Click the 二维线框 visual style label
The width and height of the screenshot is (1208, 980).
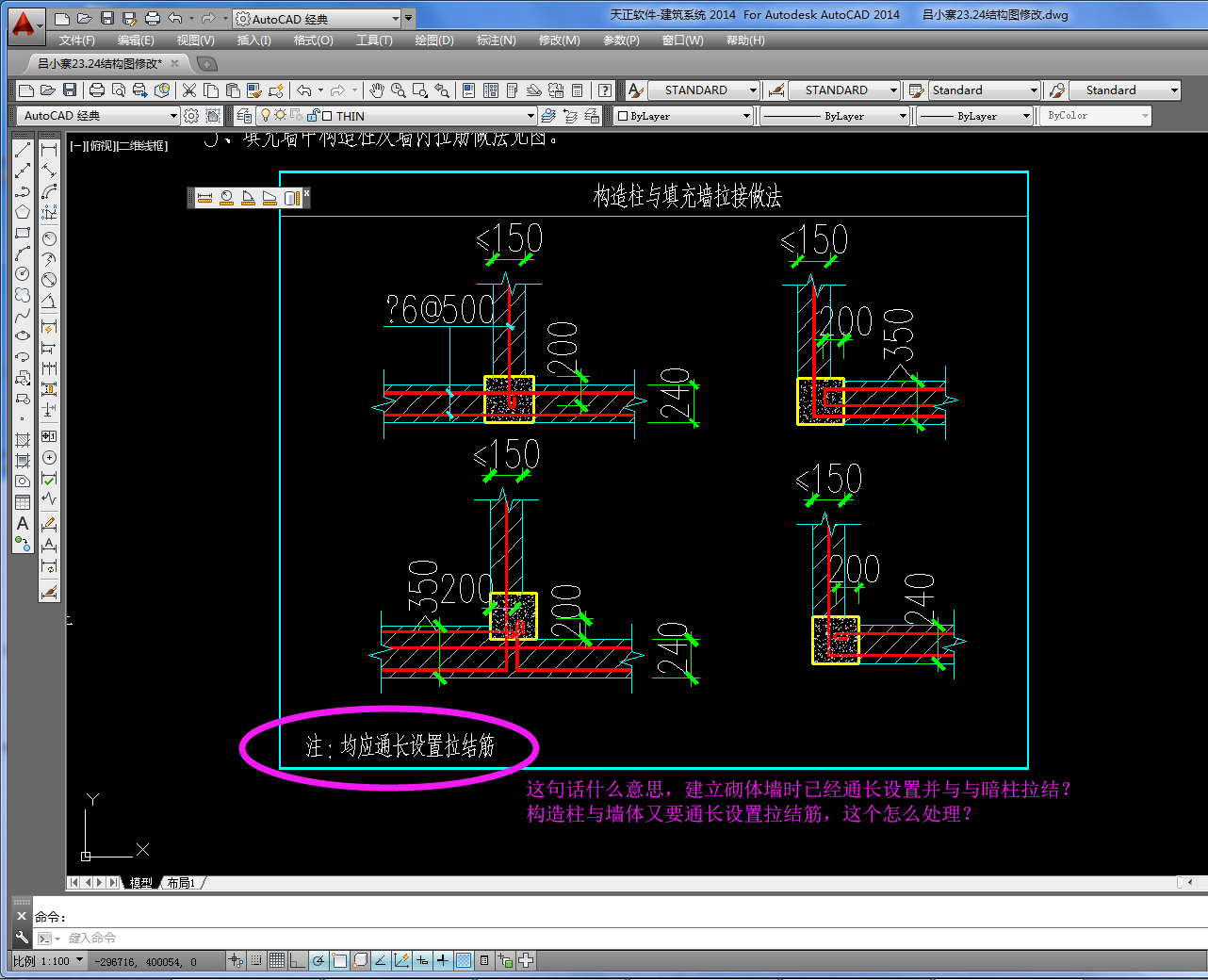(142, 146)
